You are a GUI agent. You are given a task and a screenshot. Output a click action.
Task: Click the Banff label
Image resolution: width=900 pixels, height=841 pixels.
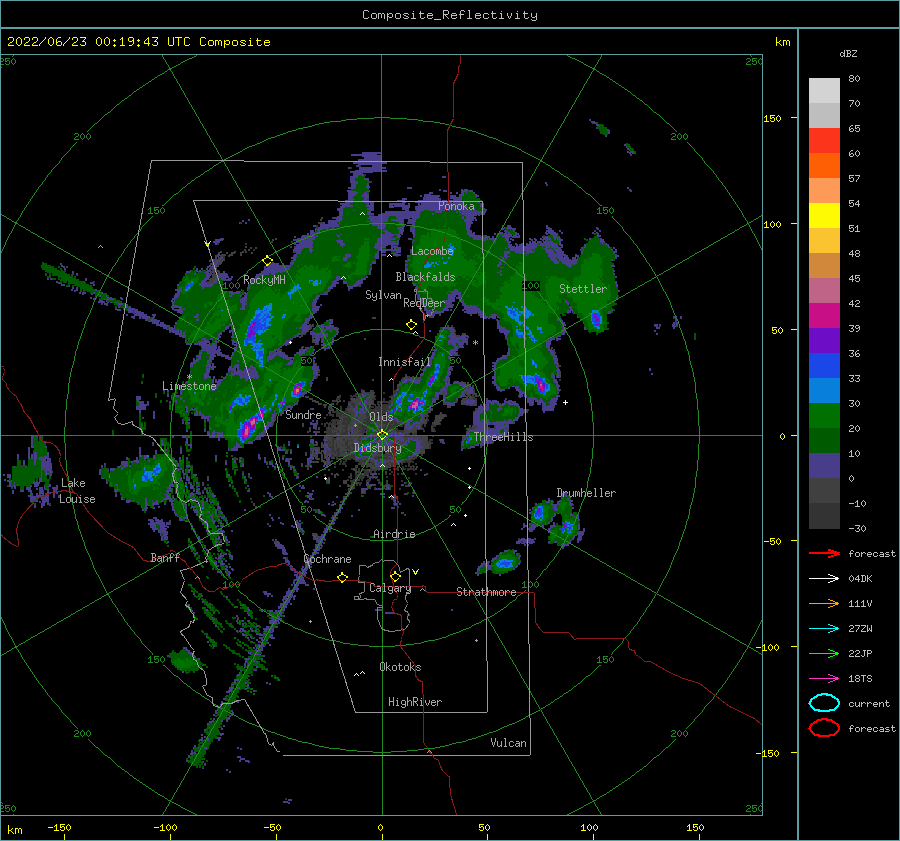coord(165,557)
